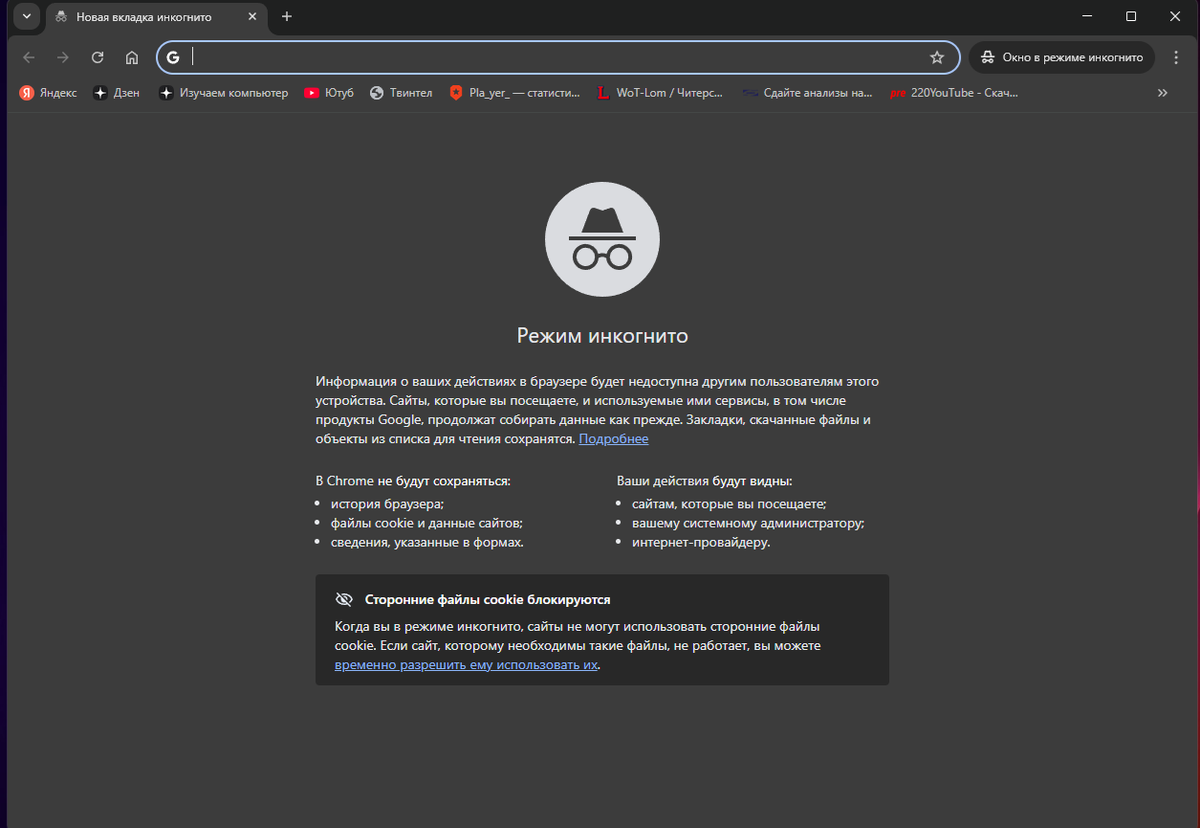Screen dimensions: 1200x828
Task: Click 'Сторонние файлы cookie блокируются' heading
Action: [487, 600]
